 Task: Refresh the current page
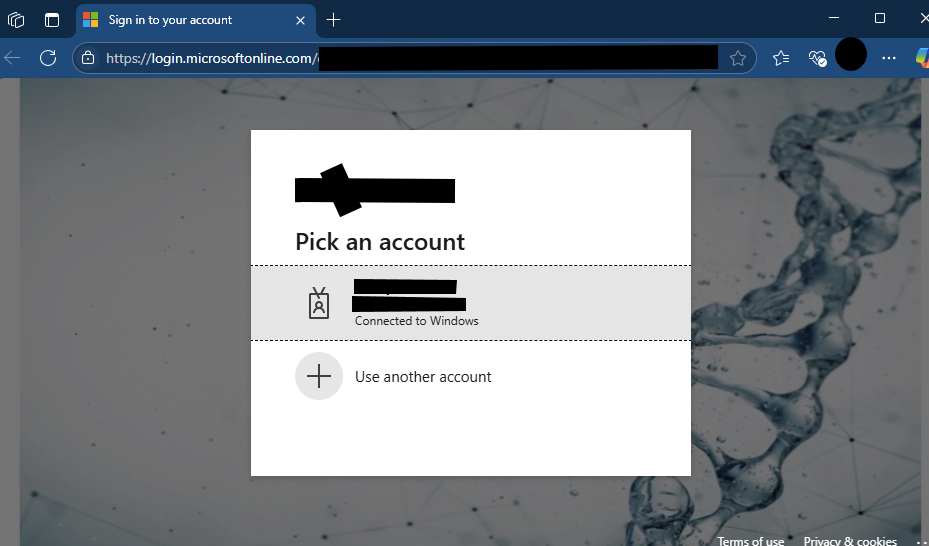(48, 58)
